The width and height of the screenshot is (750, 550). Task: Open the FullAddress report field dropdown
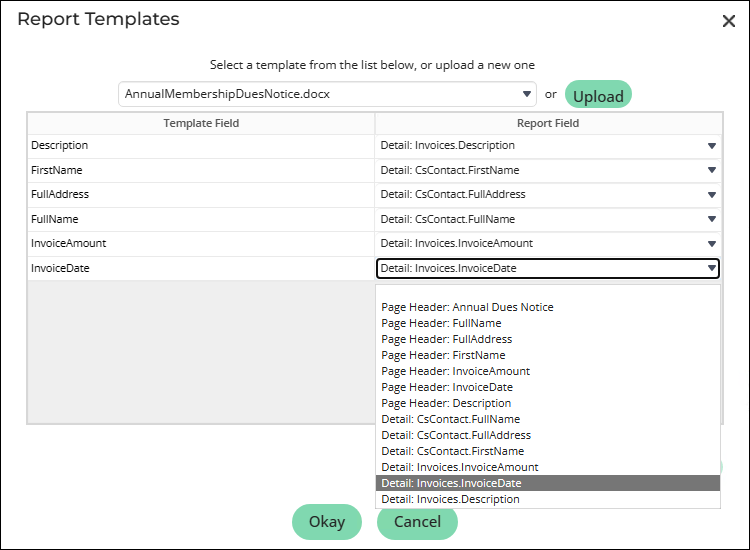point(548,195)
